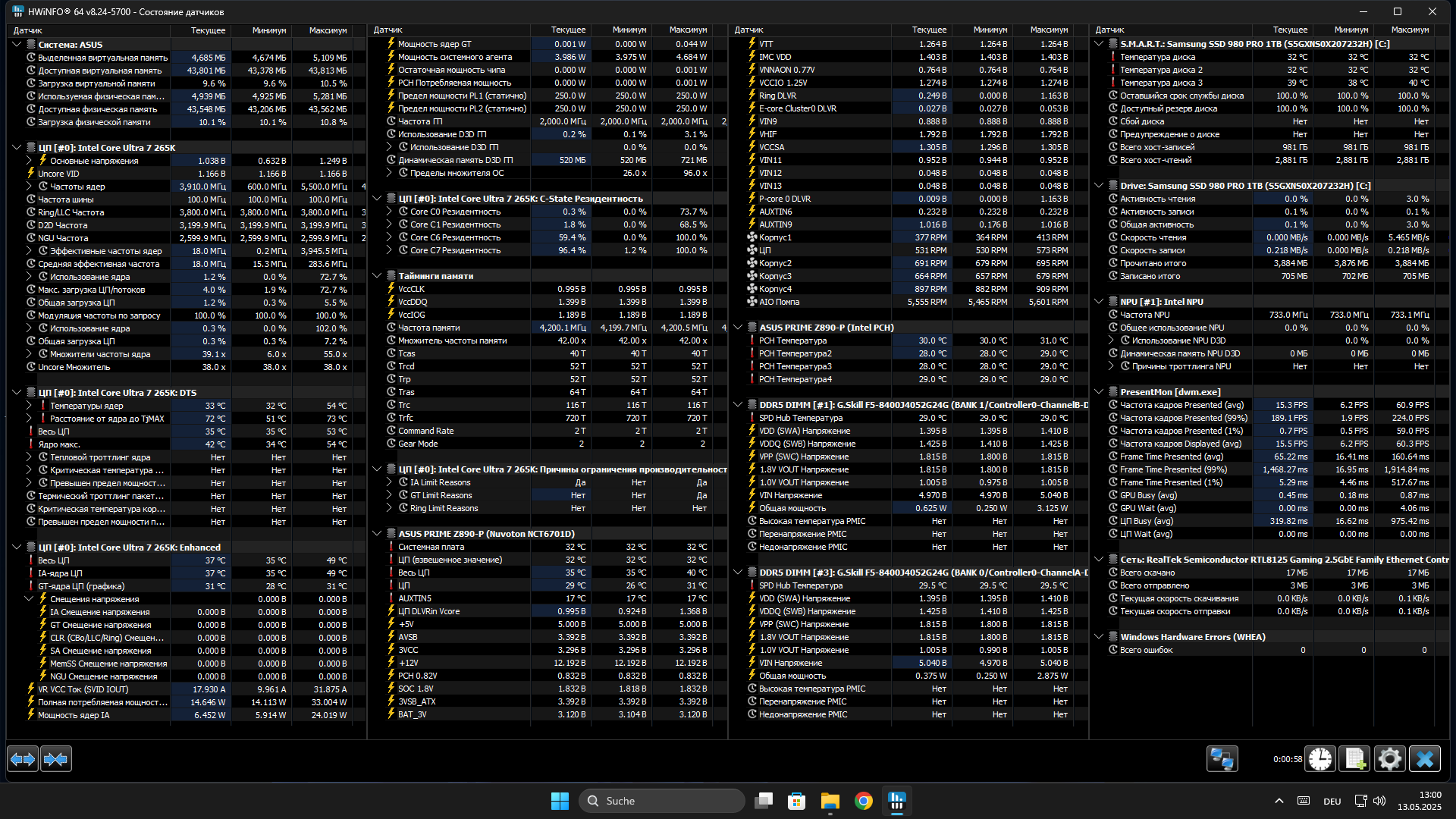Click the collapse columns arrows button
1456x819 pixels.
tap(56, 759)
